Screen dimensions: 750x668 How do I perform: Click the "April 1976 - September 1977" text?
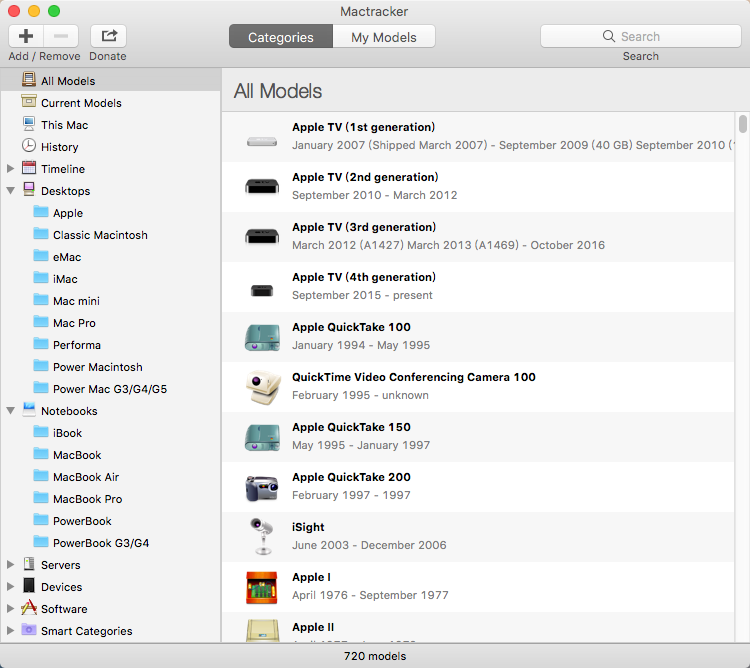(x=370, y=595)
